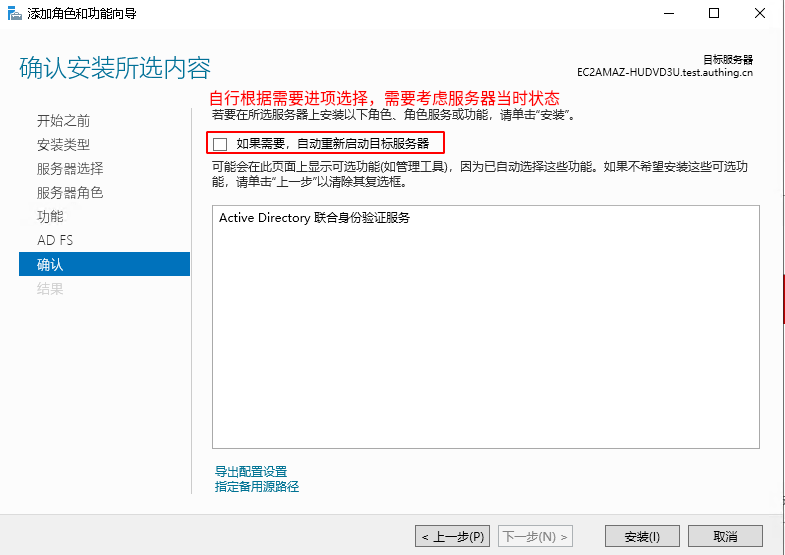Minimize the wizard window

point(669,14)
